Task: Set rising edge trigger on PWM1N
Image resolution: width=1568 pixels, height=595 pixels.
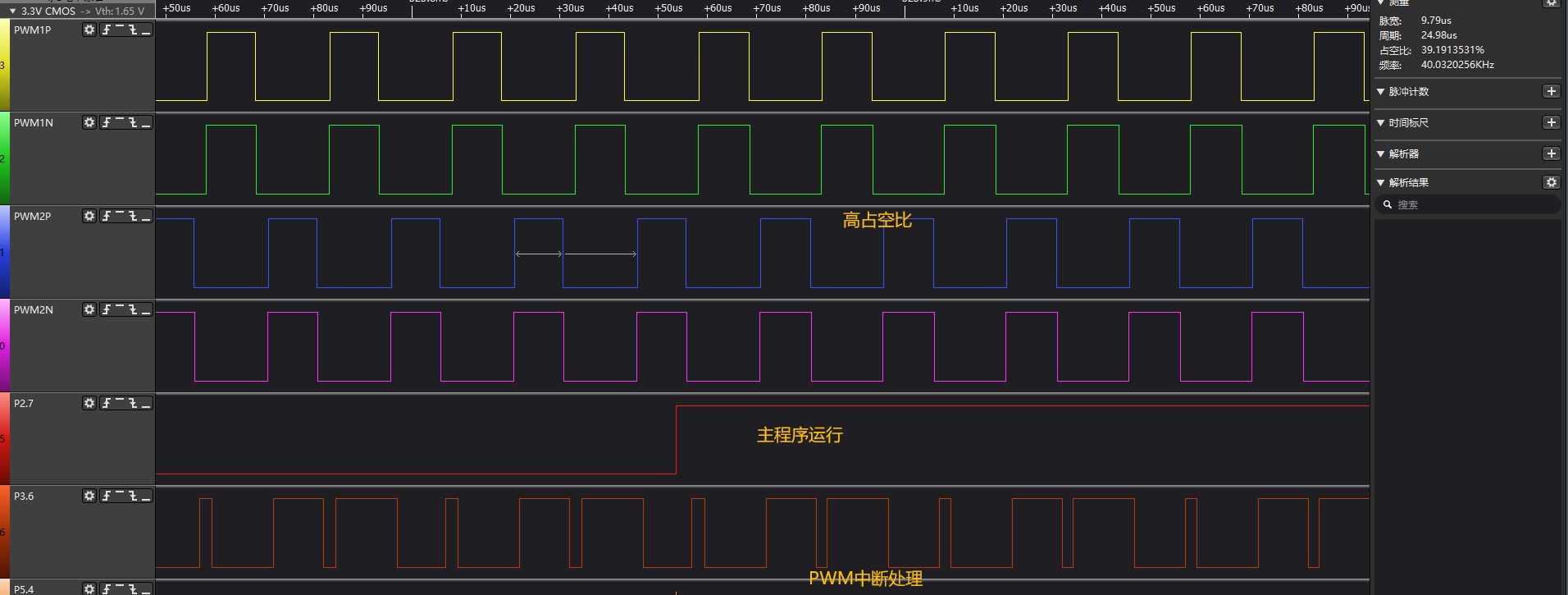Action: coord(107,122)
